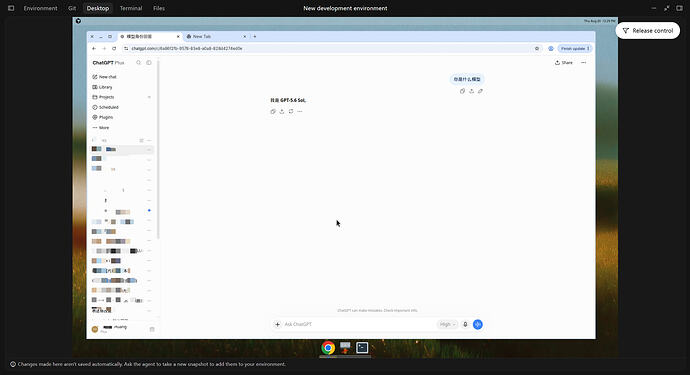
Task: Open the conversation options ellipsis menu
Action: coord(584,62)
